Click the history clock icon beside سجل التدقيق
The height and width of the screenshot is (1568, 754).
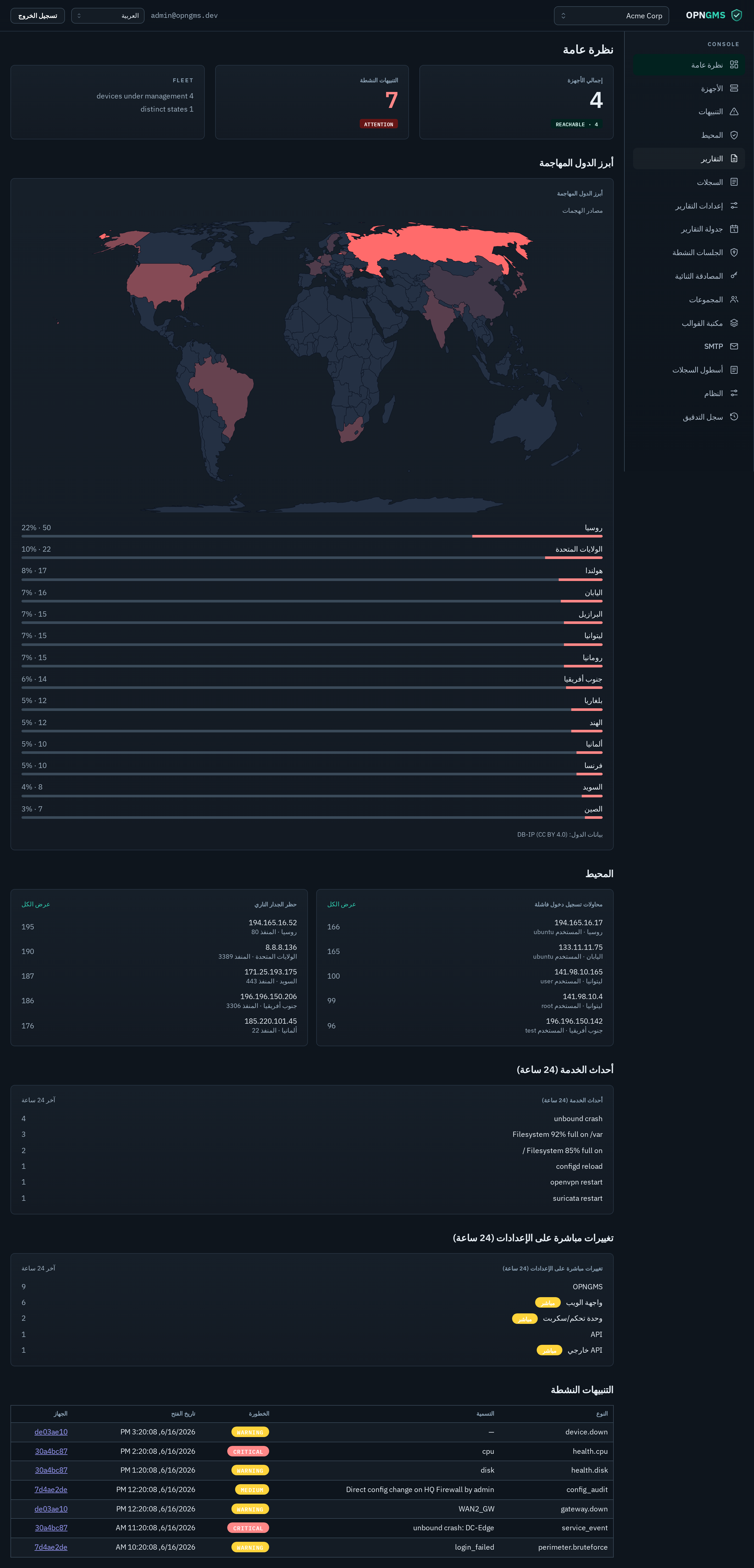tap(734, 417)
